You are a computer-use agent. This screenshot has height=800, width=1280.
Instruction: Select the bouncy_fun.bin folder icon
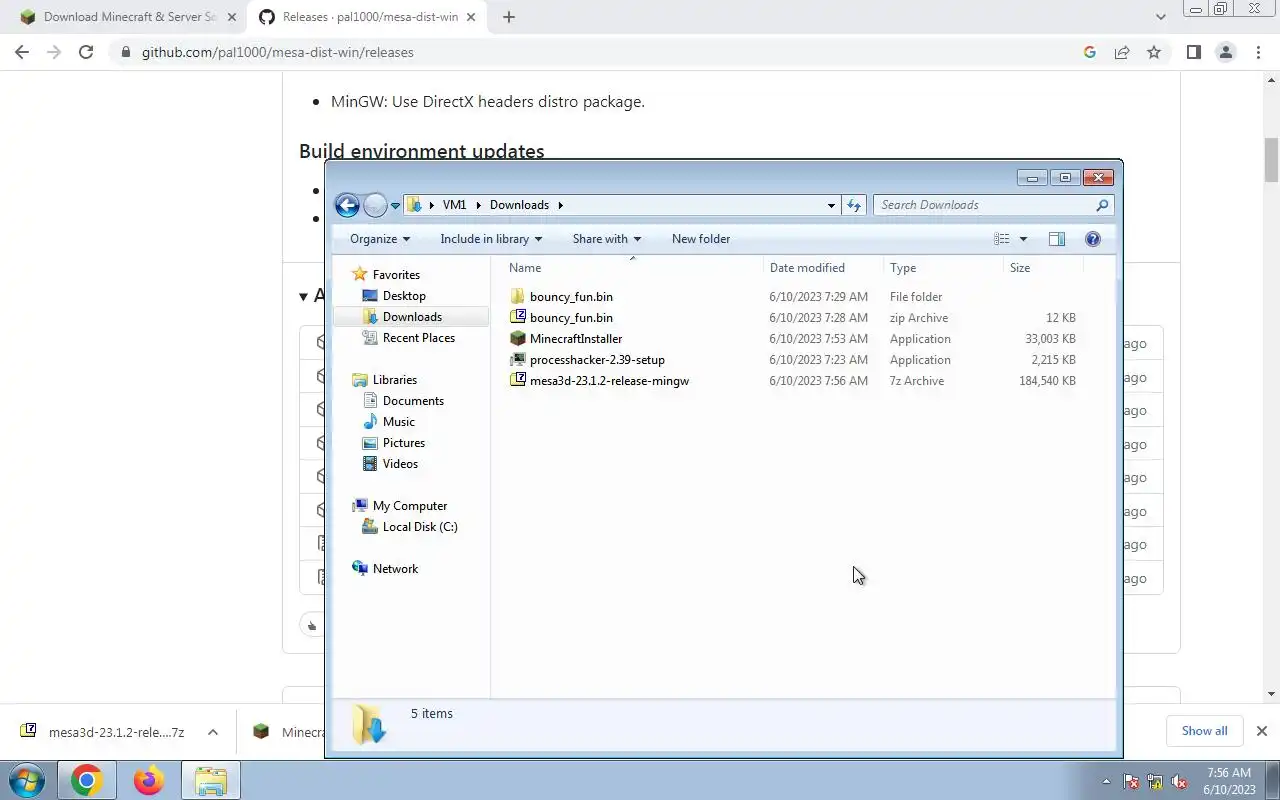517,297
